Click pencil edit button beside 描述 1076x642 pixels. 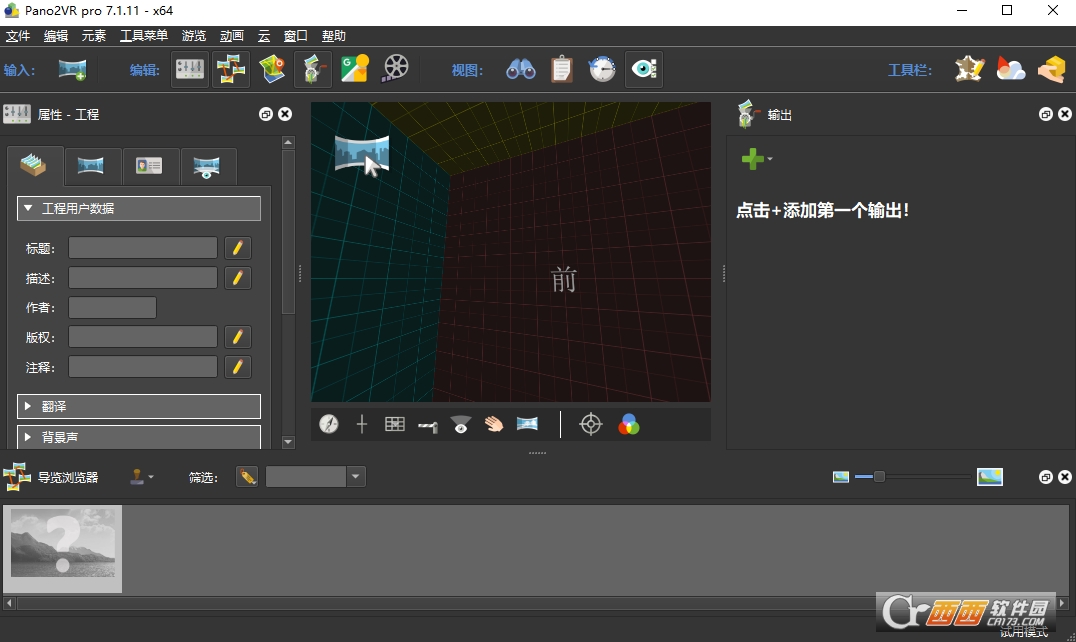click(x=237, y=278)
